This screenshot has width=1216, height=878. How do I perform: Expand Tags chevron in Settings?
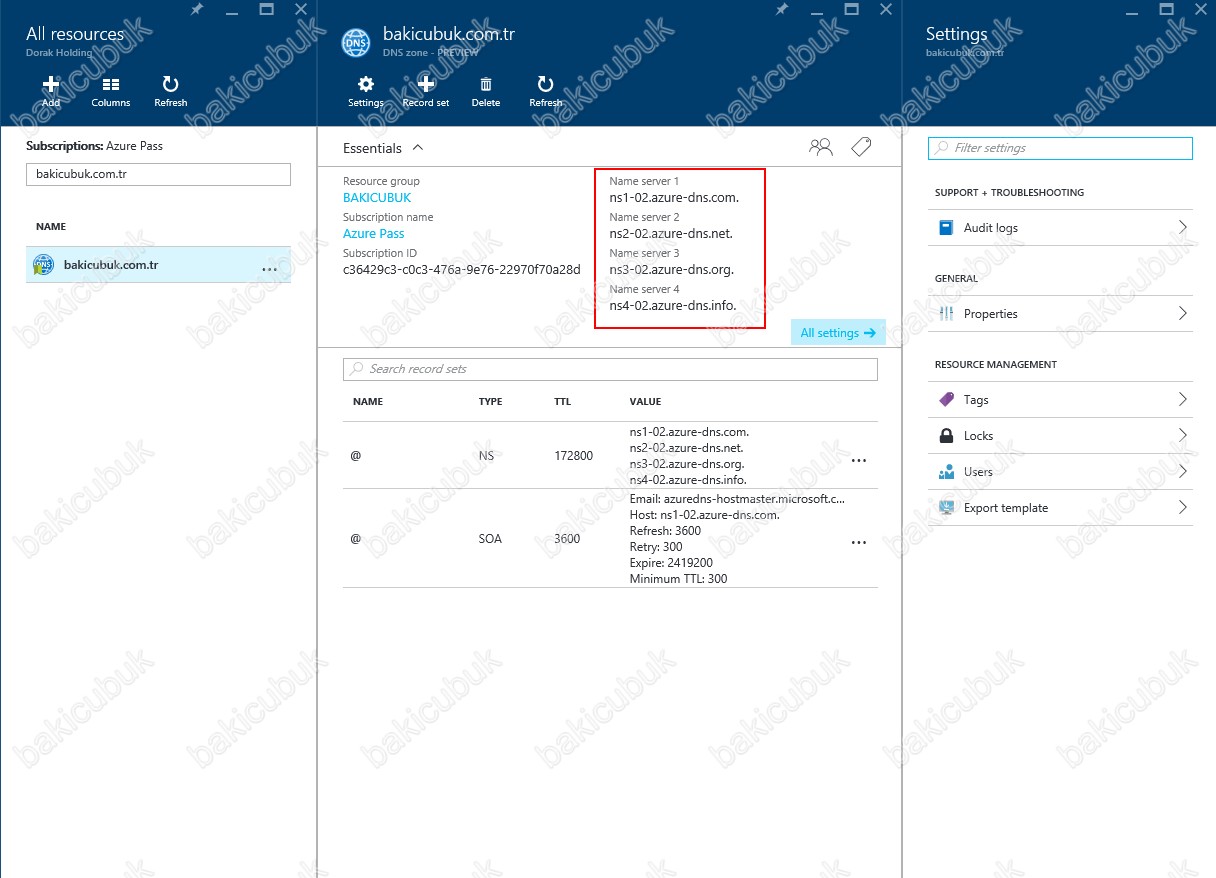(1183, 399)
